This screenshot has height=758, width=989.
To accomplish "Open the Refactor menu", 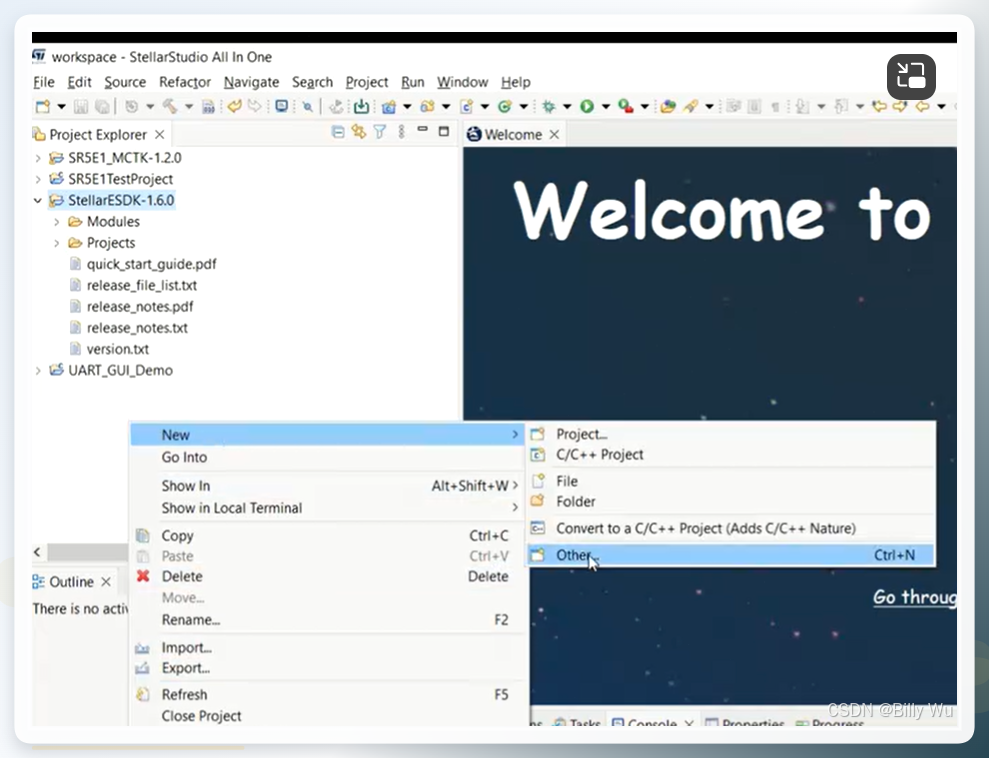I will pos(185,82).
